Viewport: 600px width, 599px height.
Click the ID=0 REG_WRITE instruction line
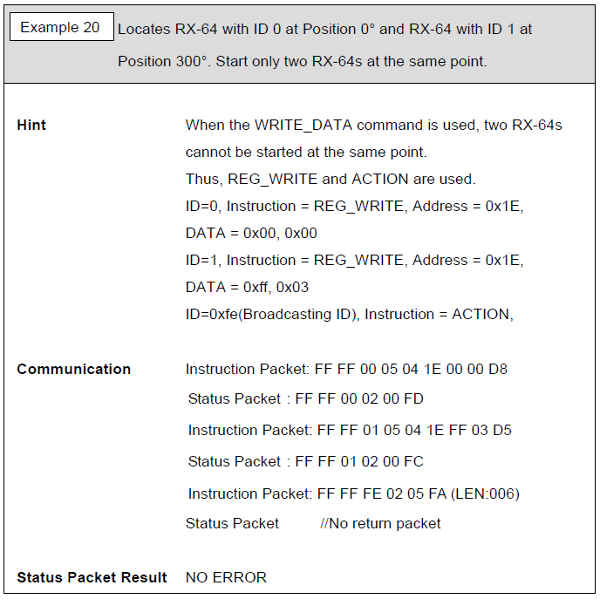[354, 206]
